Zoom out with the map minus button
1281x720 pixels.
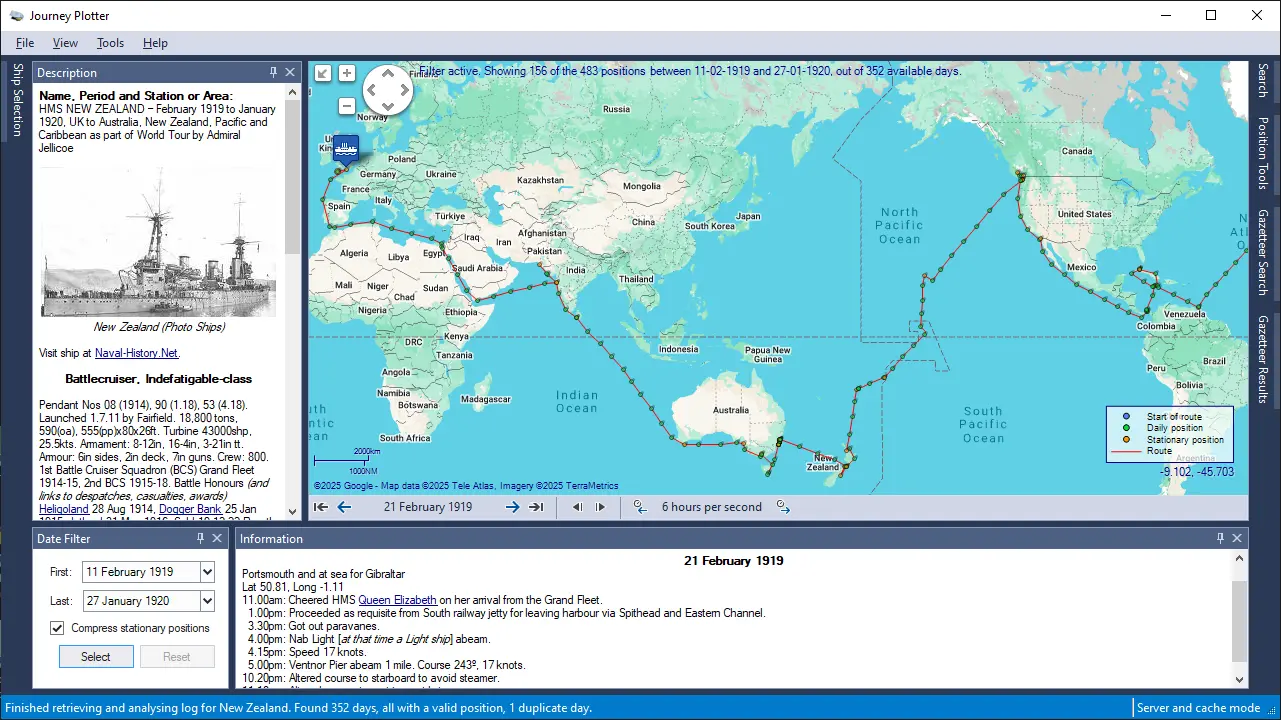coord(346,106)
